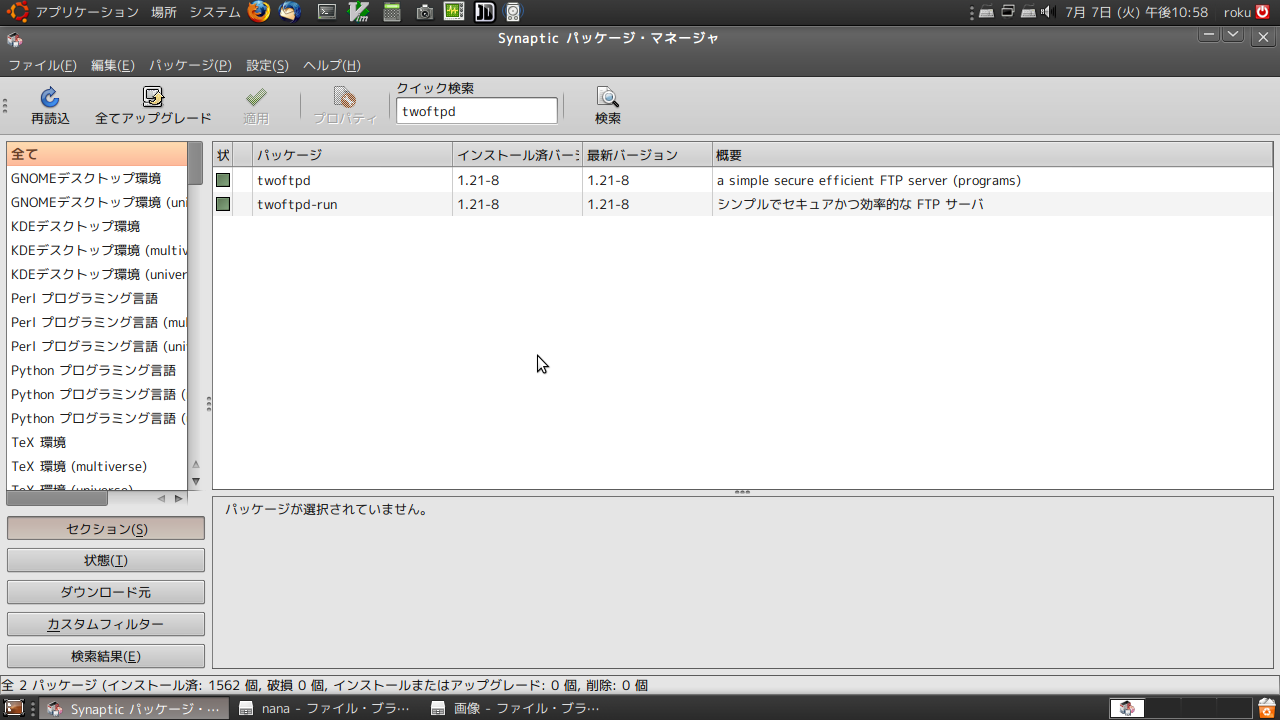1280x720 pixels.
Task: Click the second network tray icon beside volume
Action: tap(1028, 12)
